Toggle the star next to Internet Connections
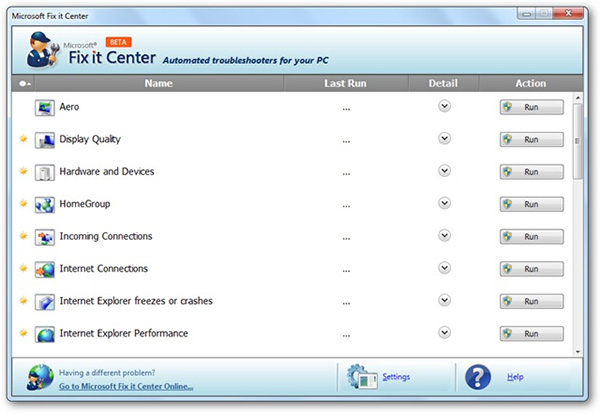Screen dimensions: 600x413 coord(23,269)
